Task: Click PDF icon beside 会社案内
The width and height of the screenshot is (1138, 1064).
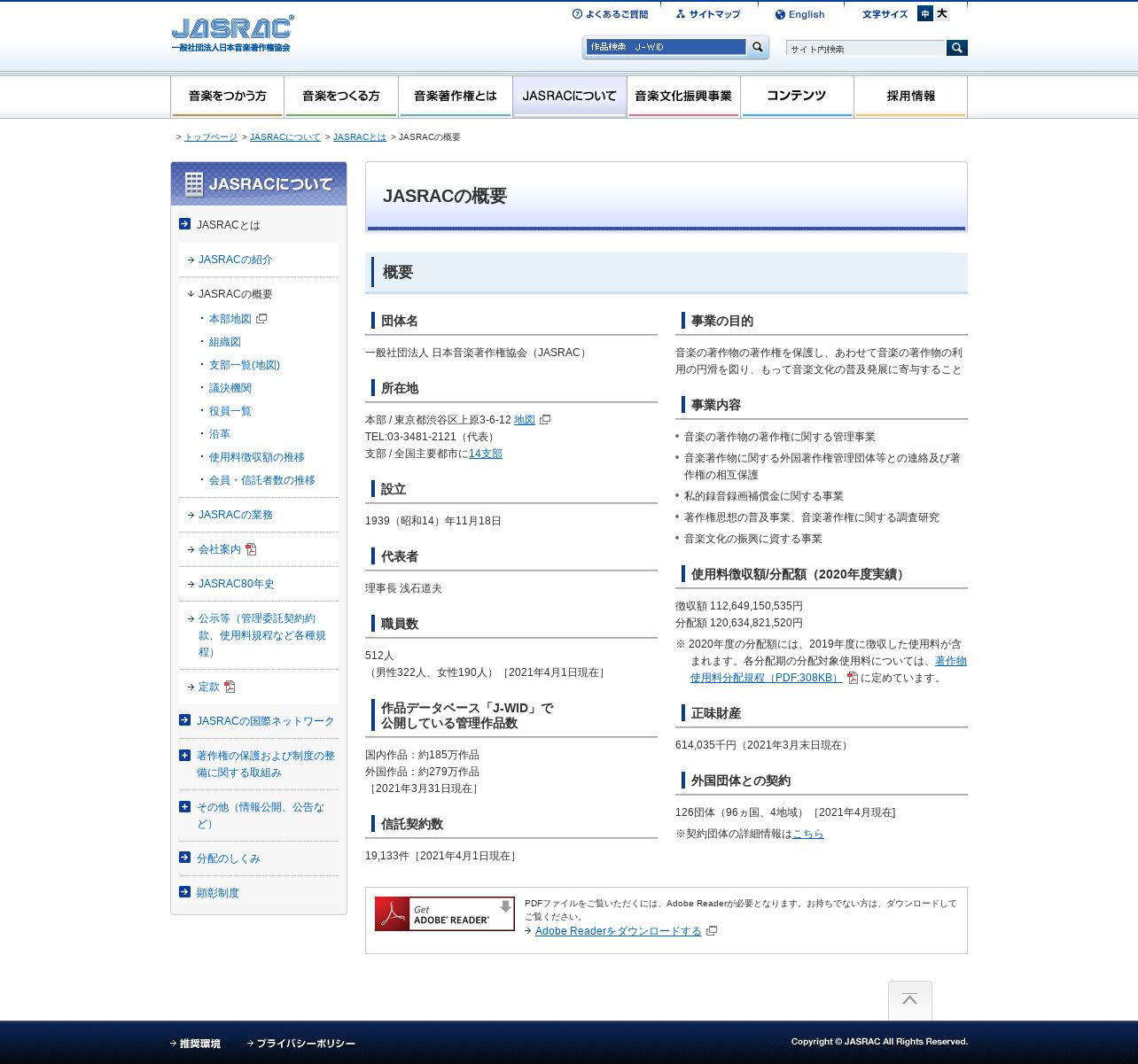Action: (x=251, y=549)
